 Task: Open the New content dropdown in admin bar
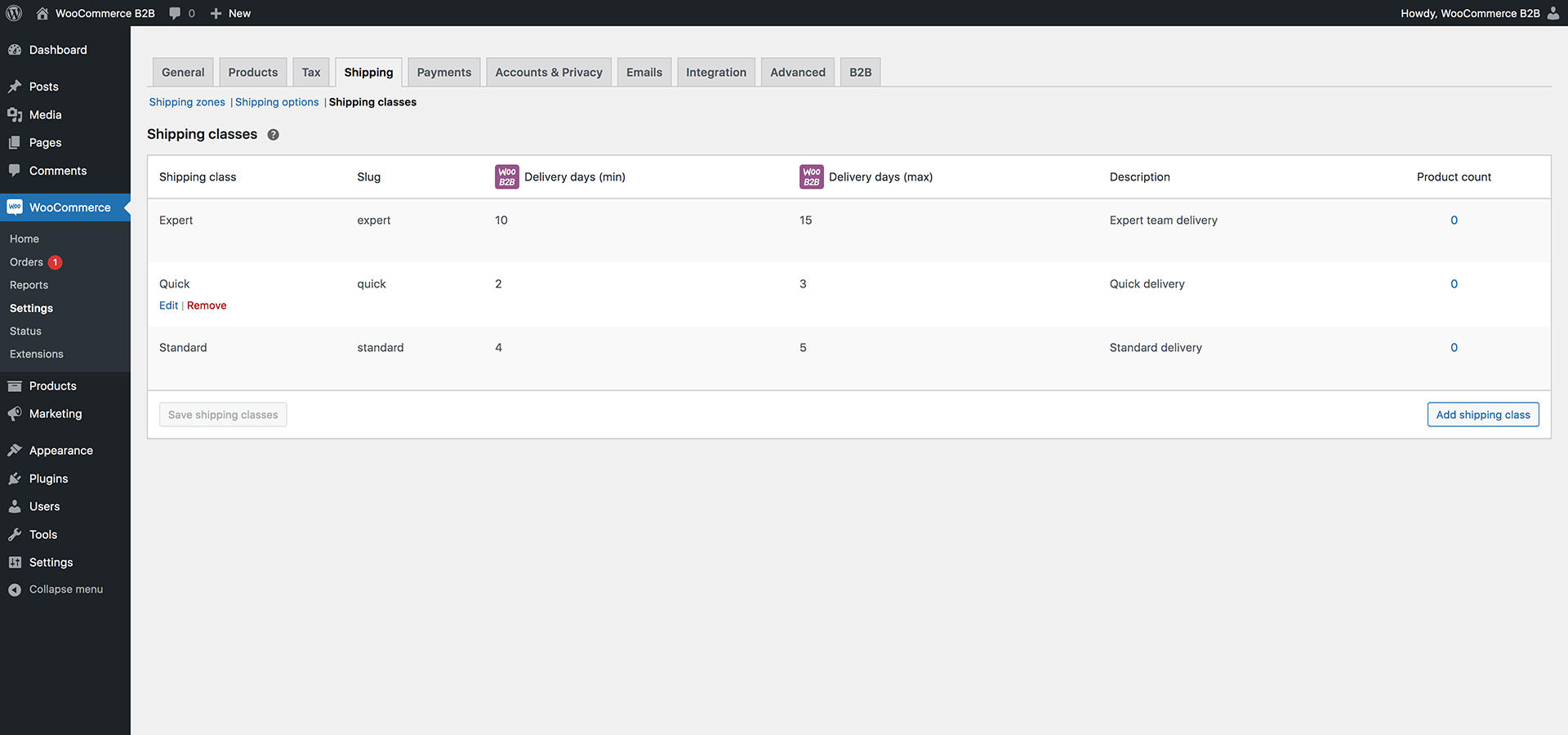click(230, 13)
